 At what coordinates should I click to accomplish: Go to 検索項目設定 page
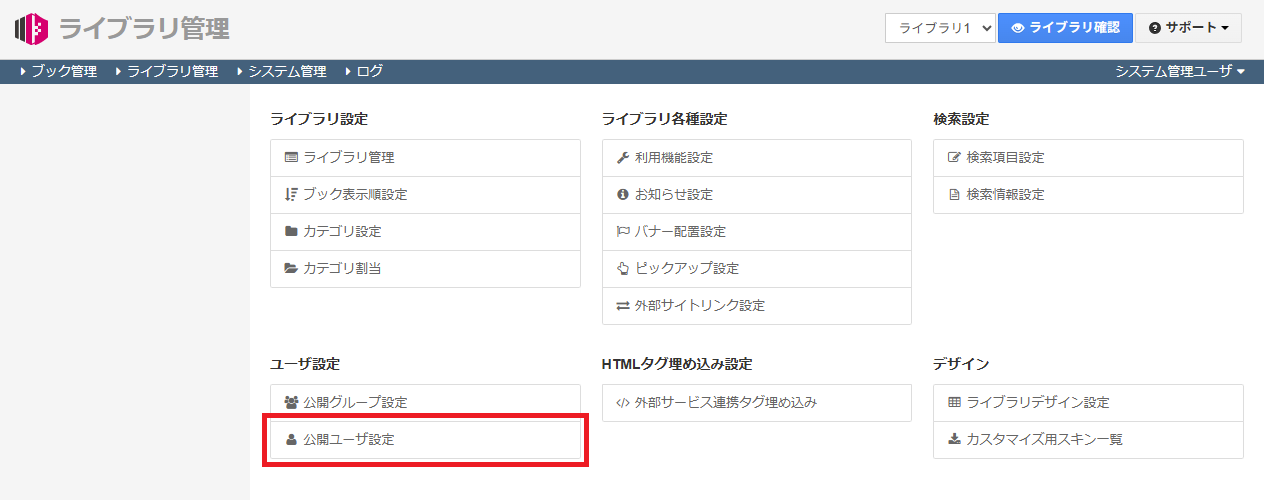point(1005,158)
